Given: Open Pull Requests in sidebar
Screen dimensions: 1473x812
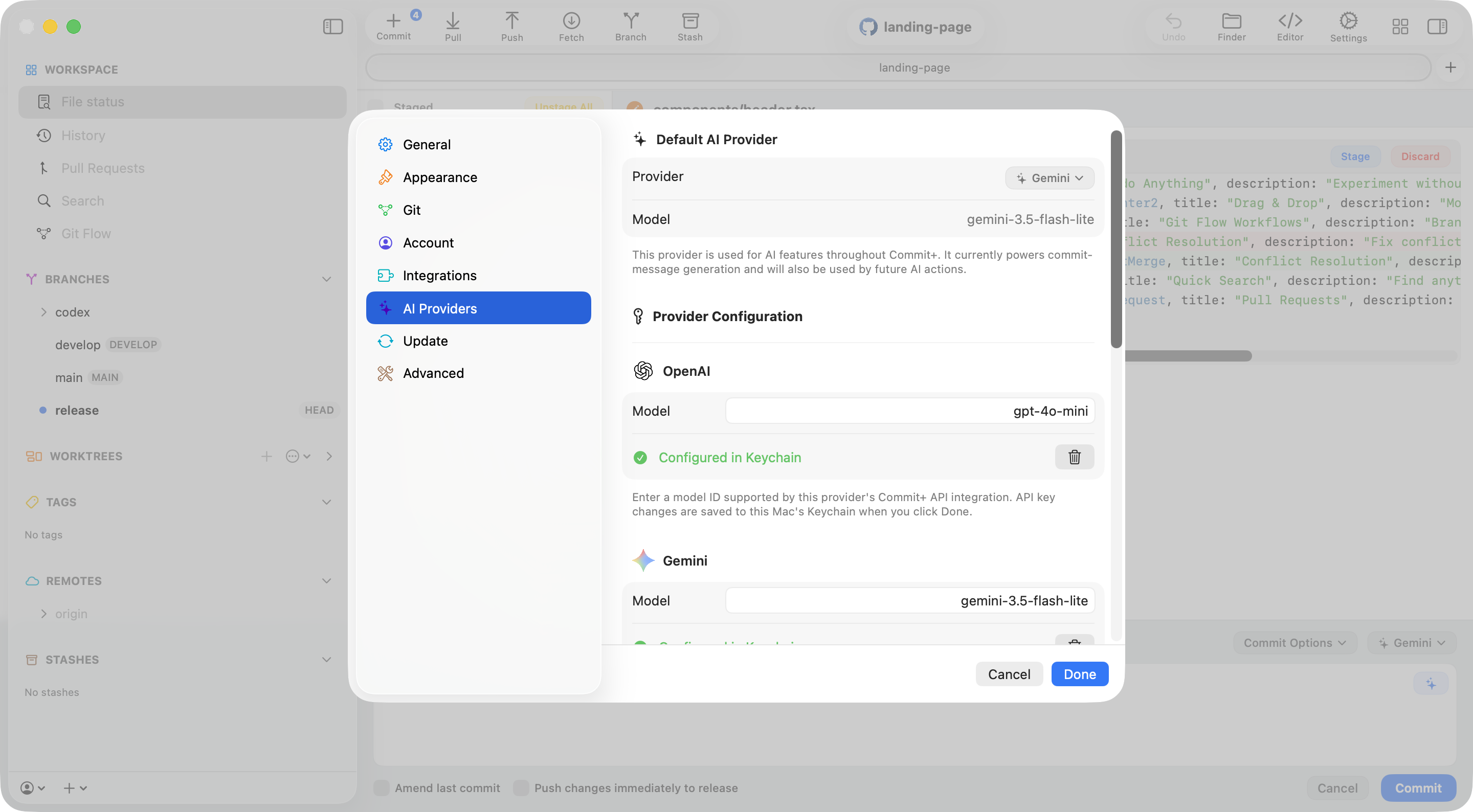Looking at the screenshot, I should point(183,168).
